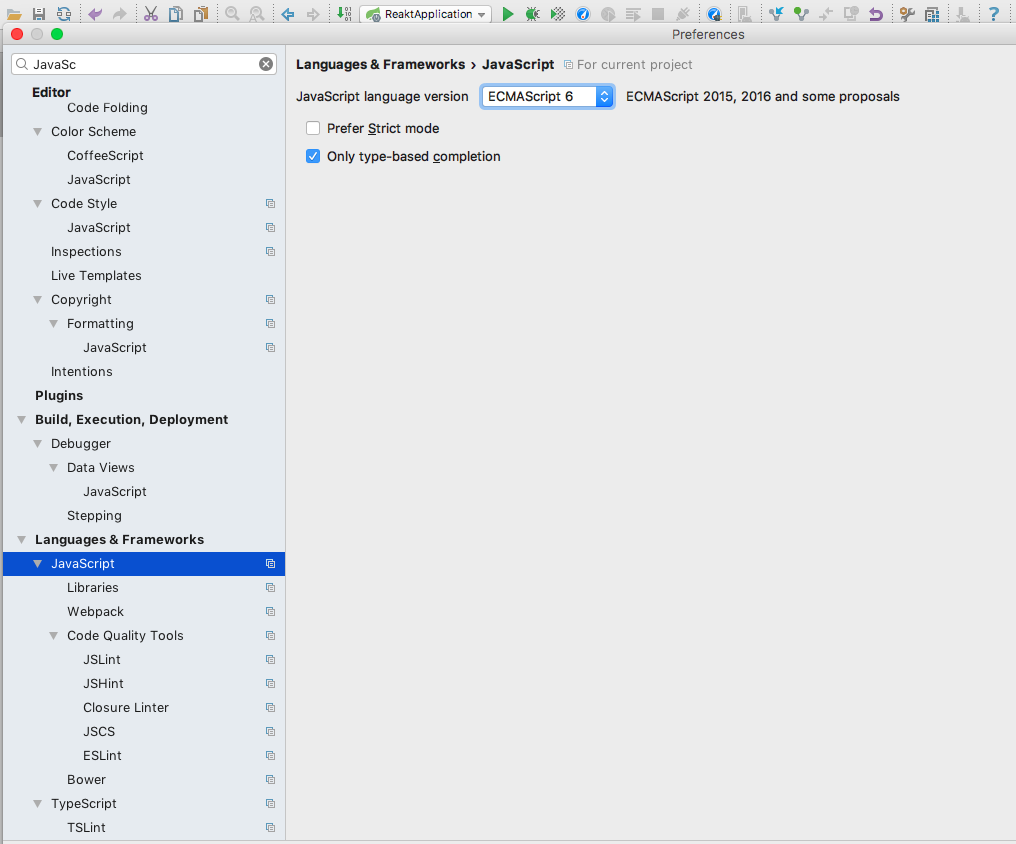Click the Paste clipboard icon
This screenshot has height=844, width=1016.
[201, 14]
